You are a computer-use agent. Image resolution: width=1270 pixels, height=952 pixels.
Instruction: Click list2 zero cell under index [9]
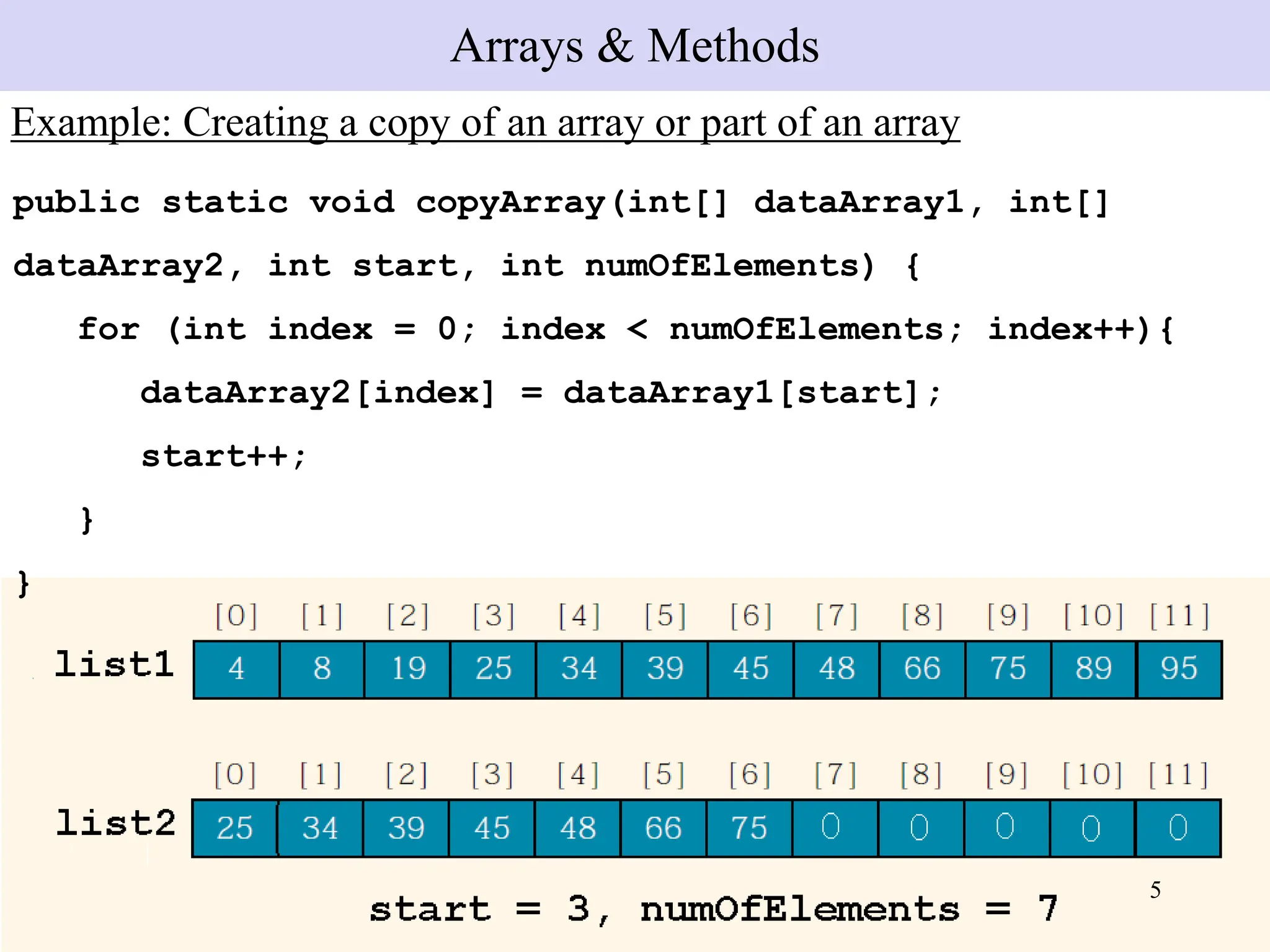tap(1006, 829)
